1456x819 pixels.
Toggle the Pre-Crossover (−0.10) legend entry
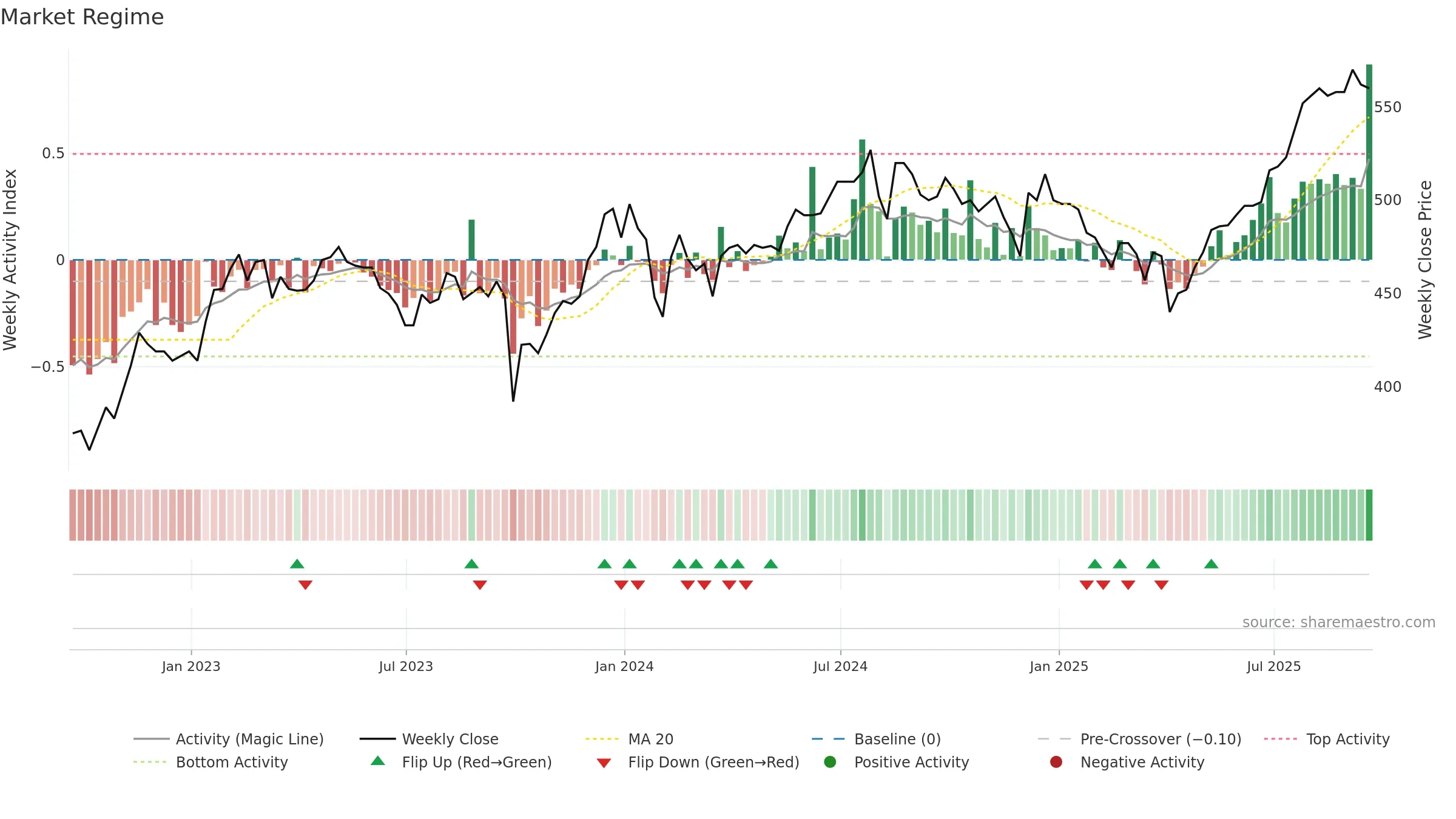point(1140,739)
